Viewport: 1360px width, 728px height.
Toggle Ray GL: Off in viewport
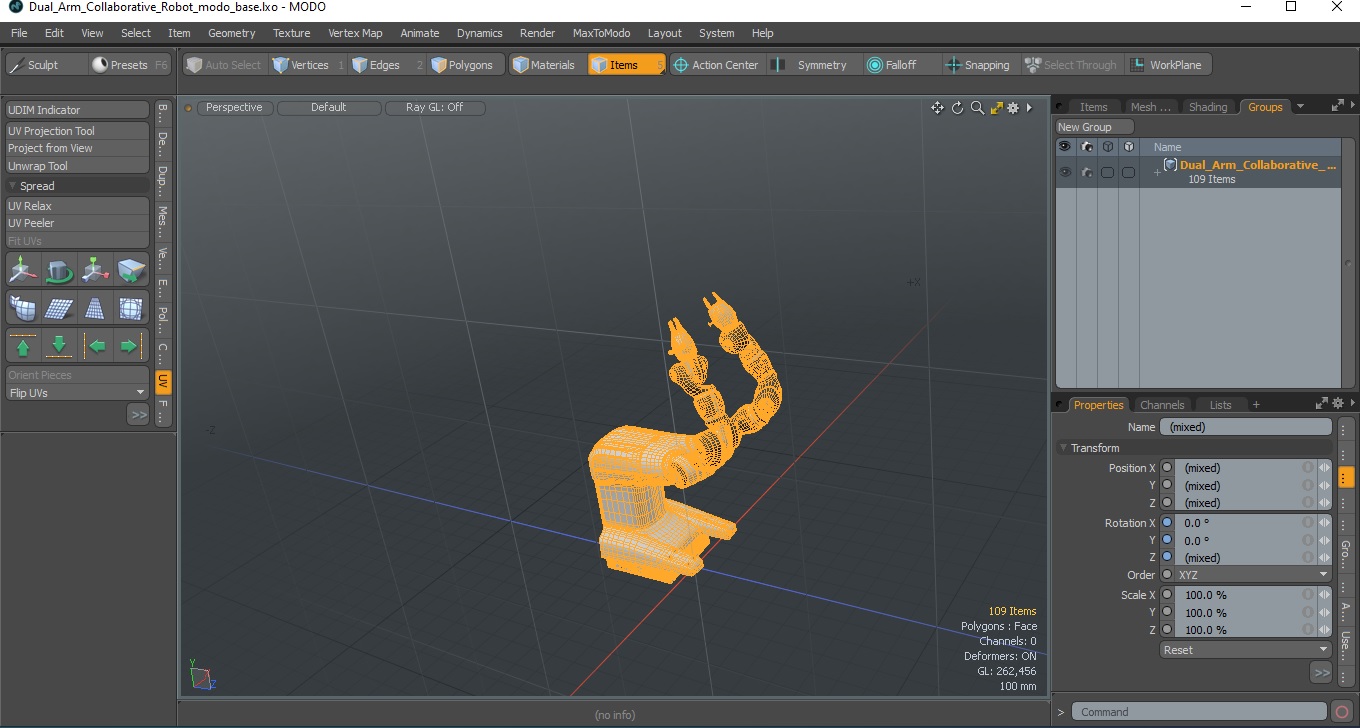pos(434,108)
